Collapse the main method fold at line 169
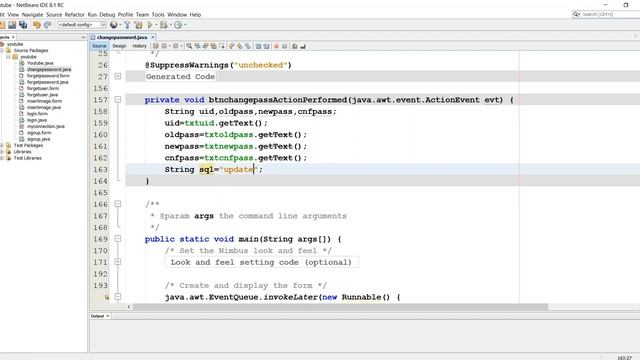Image resolution: width=640 pixels, height=360 pixels. click(x=118, y=238)
